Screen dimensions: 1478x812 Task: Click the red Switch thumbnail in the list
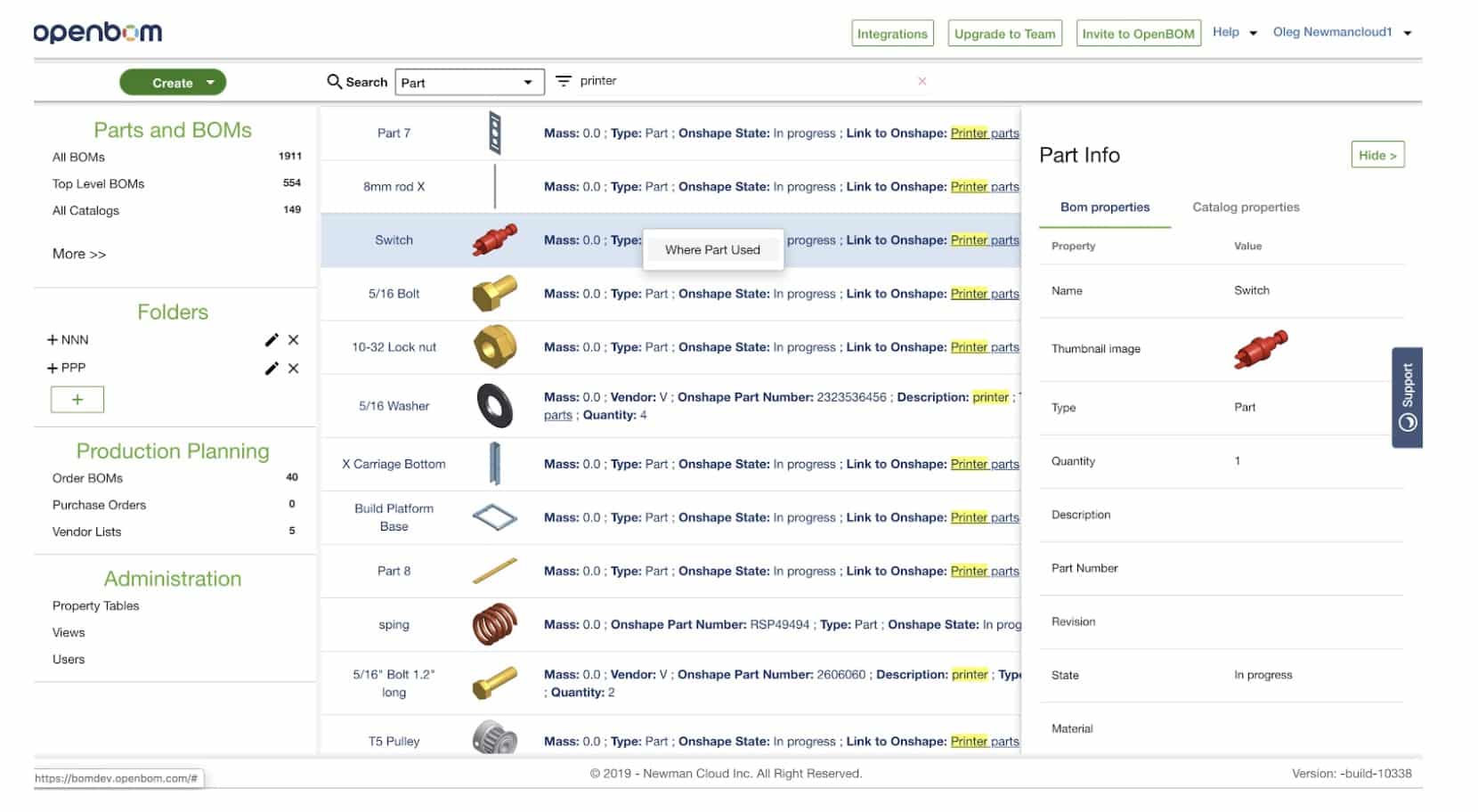(x=494, y=240)
